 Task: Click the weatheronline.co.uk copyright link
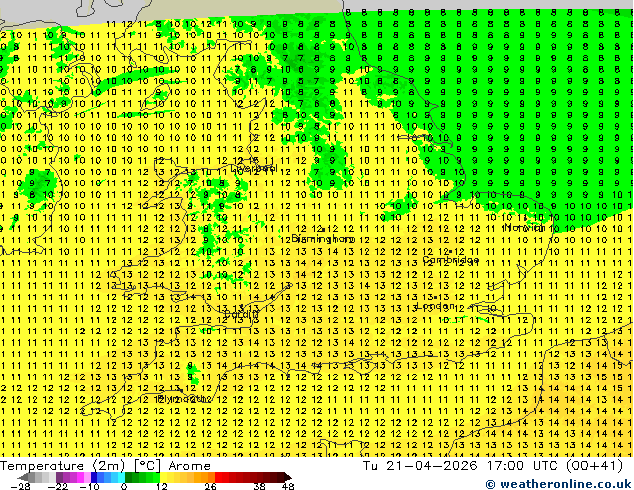[559, 484]
